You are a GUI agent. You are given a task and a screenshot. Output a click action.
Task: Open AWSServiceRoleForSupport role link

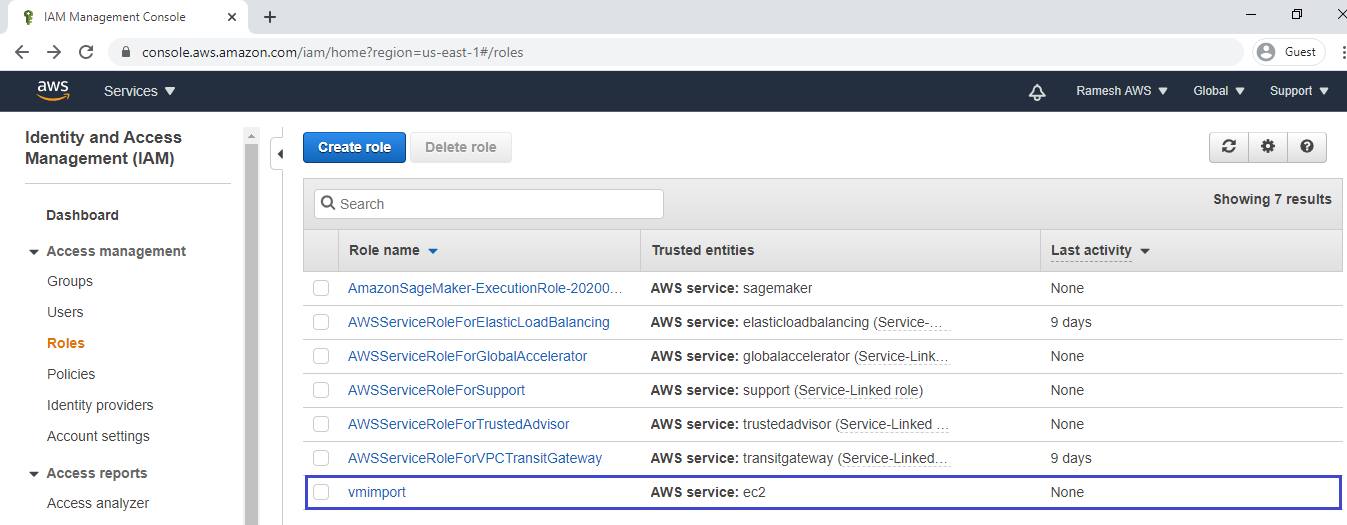pos(436,390)
